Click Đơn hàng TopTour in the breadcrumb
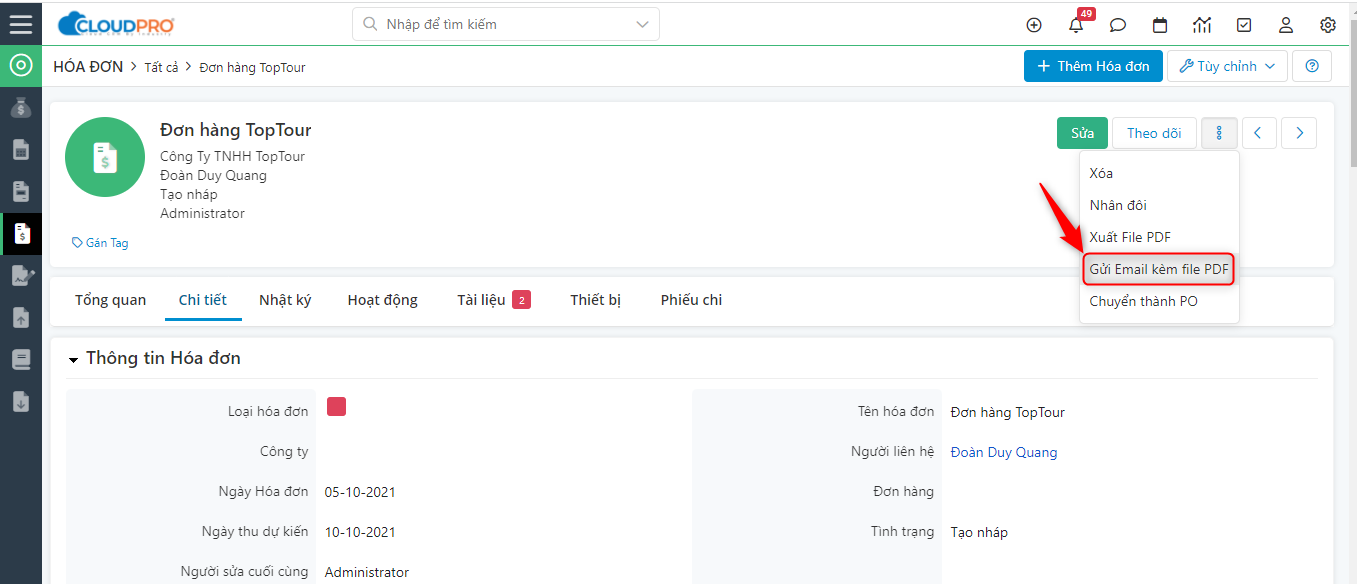 click(252, 67)
